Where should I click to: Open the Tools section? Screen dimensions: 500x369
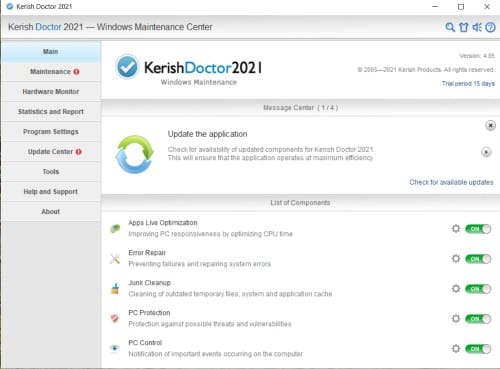point(51,172)
